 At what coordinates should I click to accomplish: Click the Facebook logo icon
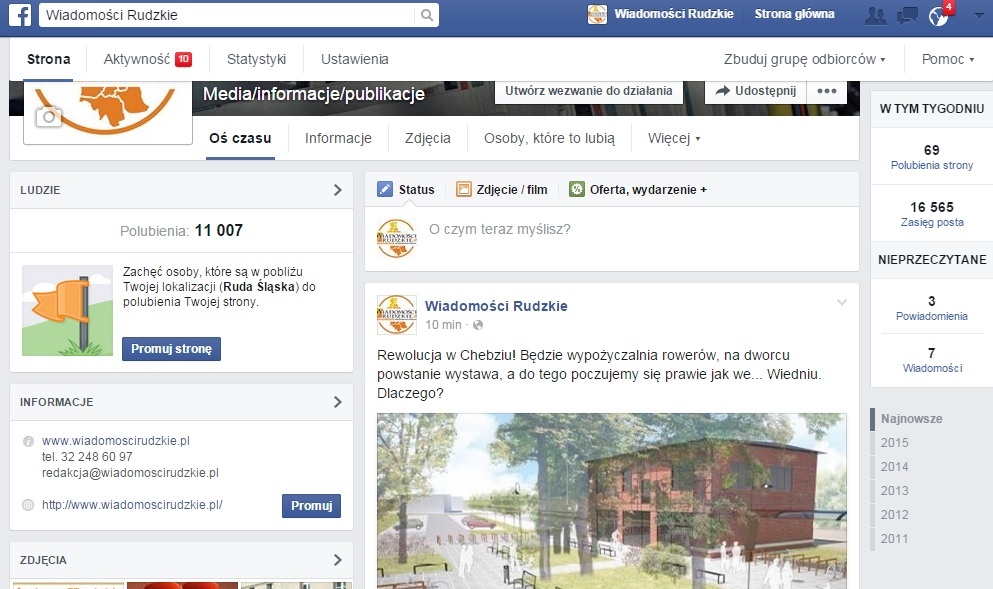tap(20, 15)
